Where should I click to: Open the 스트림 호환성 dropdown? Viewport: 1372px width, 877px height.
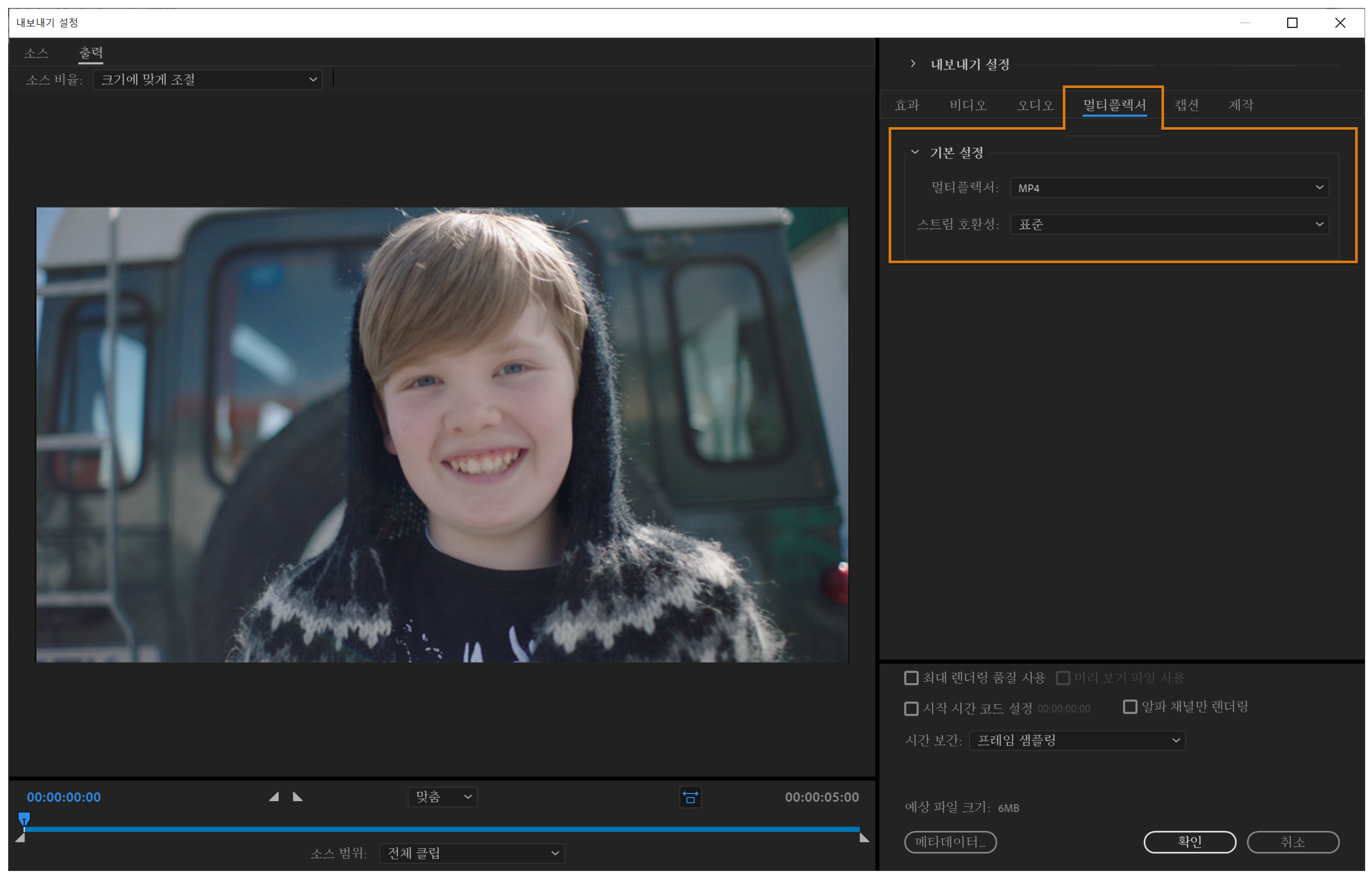coord(1169,224)
